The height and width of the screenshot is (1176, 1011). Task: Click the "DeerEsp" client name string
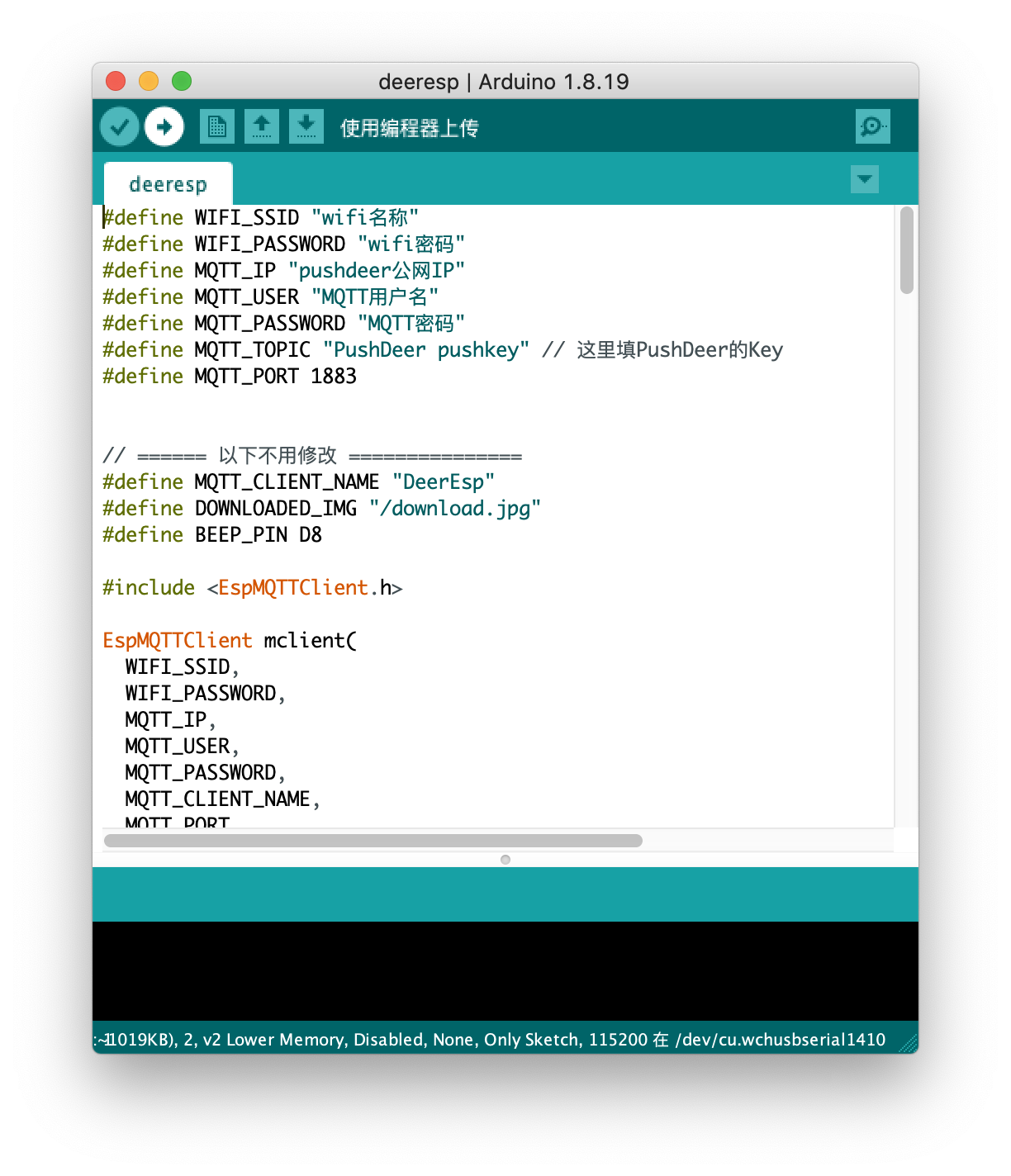point(444,481)
